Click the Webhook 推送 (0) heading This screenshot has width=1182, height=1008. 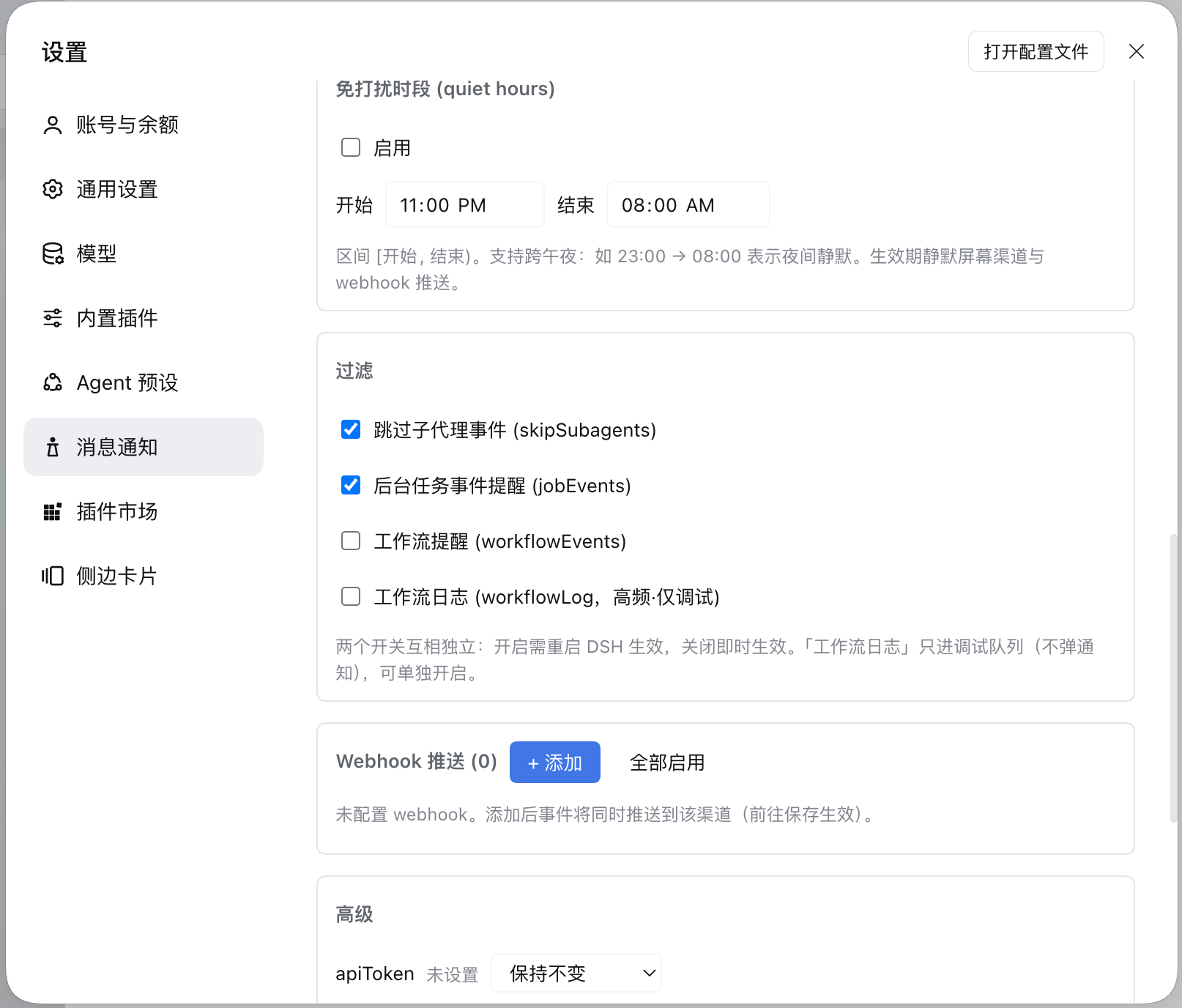point(417,762)
